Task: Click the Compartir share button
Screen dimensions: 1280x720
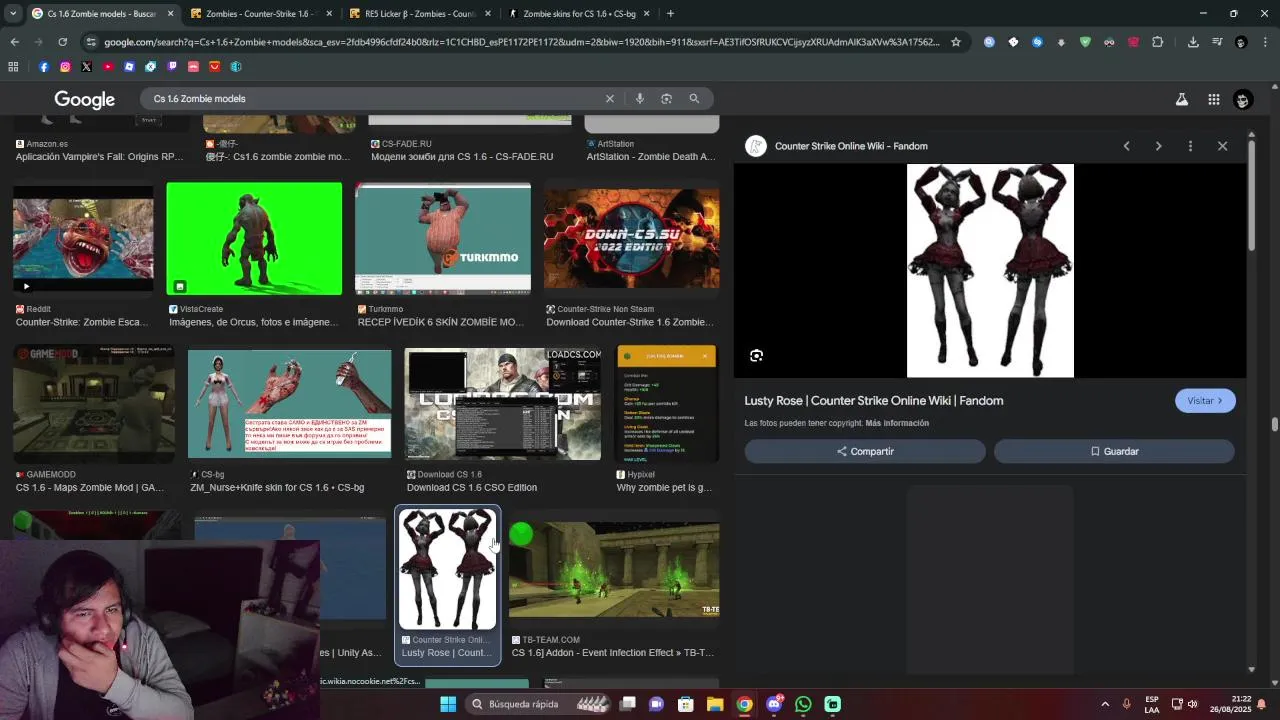Action: click(x=865, y=451)
